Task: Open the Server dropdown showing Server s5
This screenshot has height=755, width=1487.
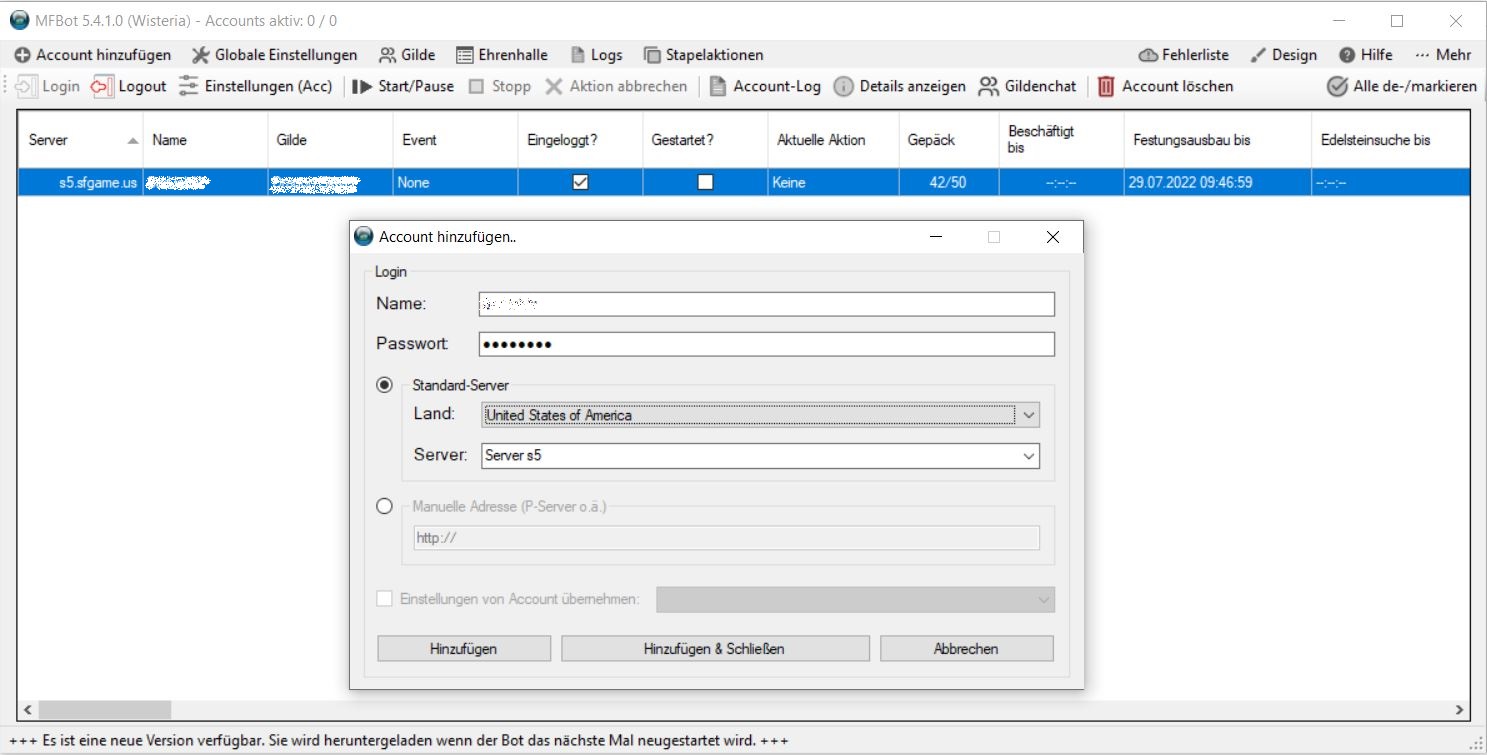Action: coord(761,456)
